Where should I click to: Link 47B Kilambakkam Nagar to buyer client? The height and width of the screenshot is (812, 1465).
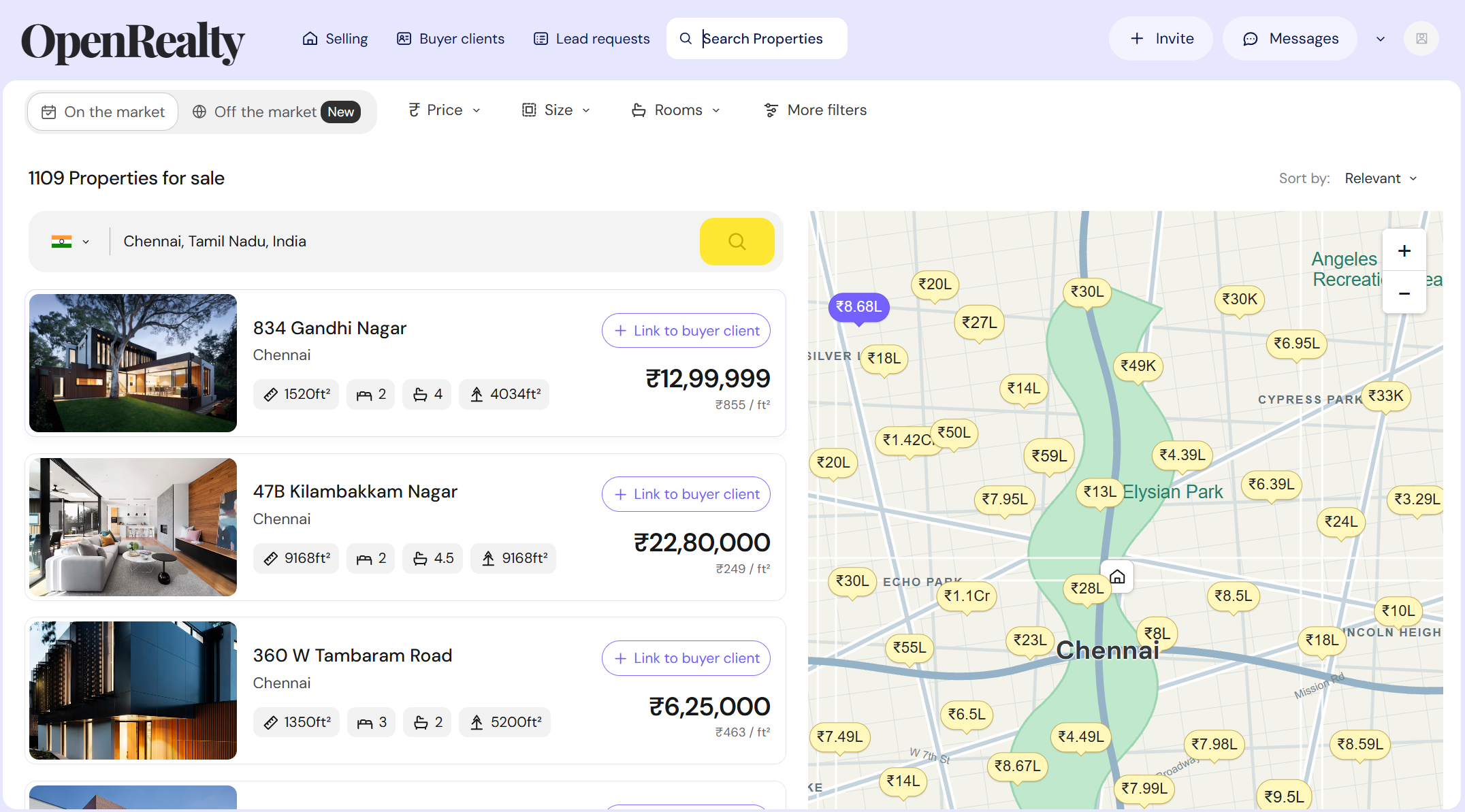pyautogui.click(x=686, y=494)
